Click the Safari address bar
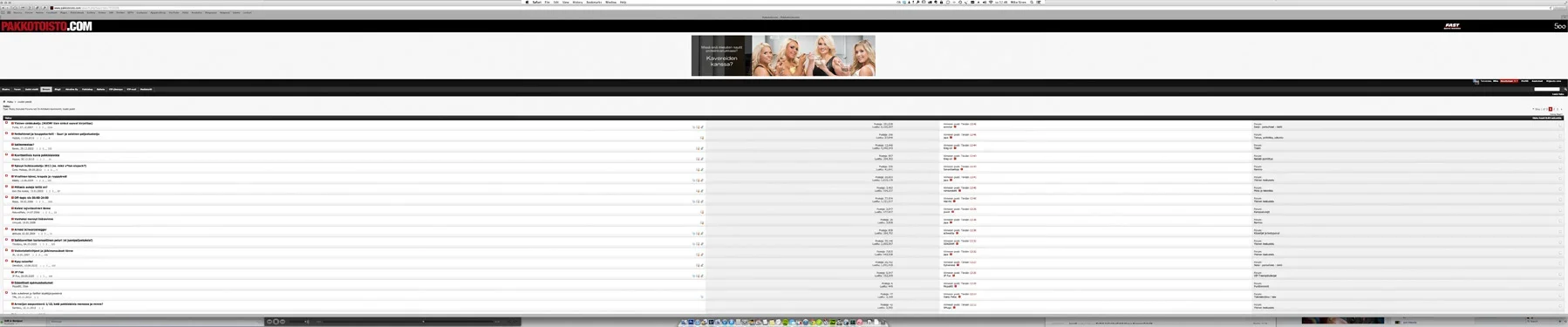Viewport: 1568px width, 327px height. [802, 8]
